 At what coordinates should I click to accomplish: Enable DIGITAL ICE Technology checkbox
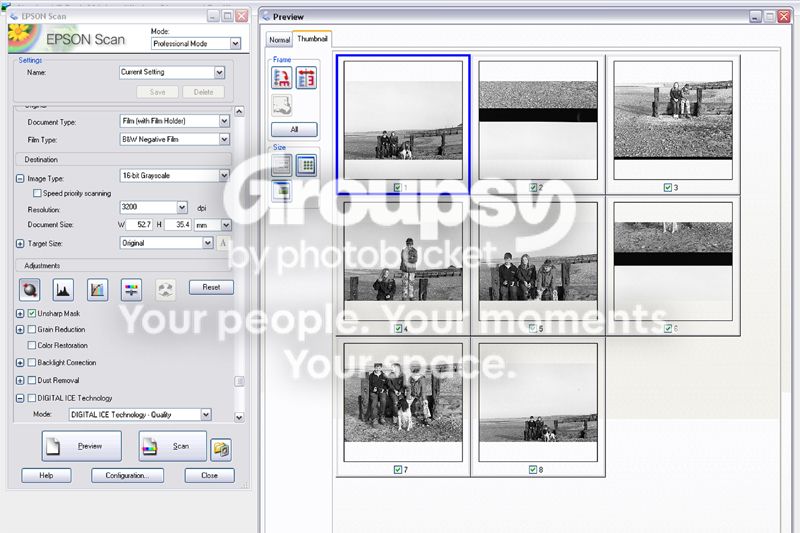coord(32,398)
